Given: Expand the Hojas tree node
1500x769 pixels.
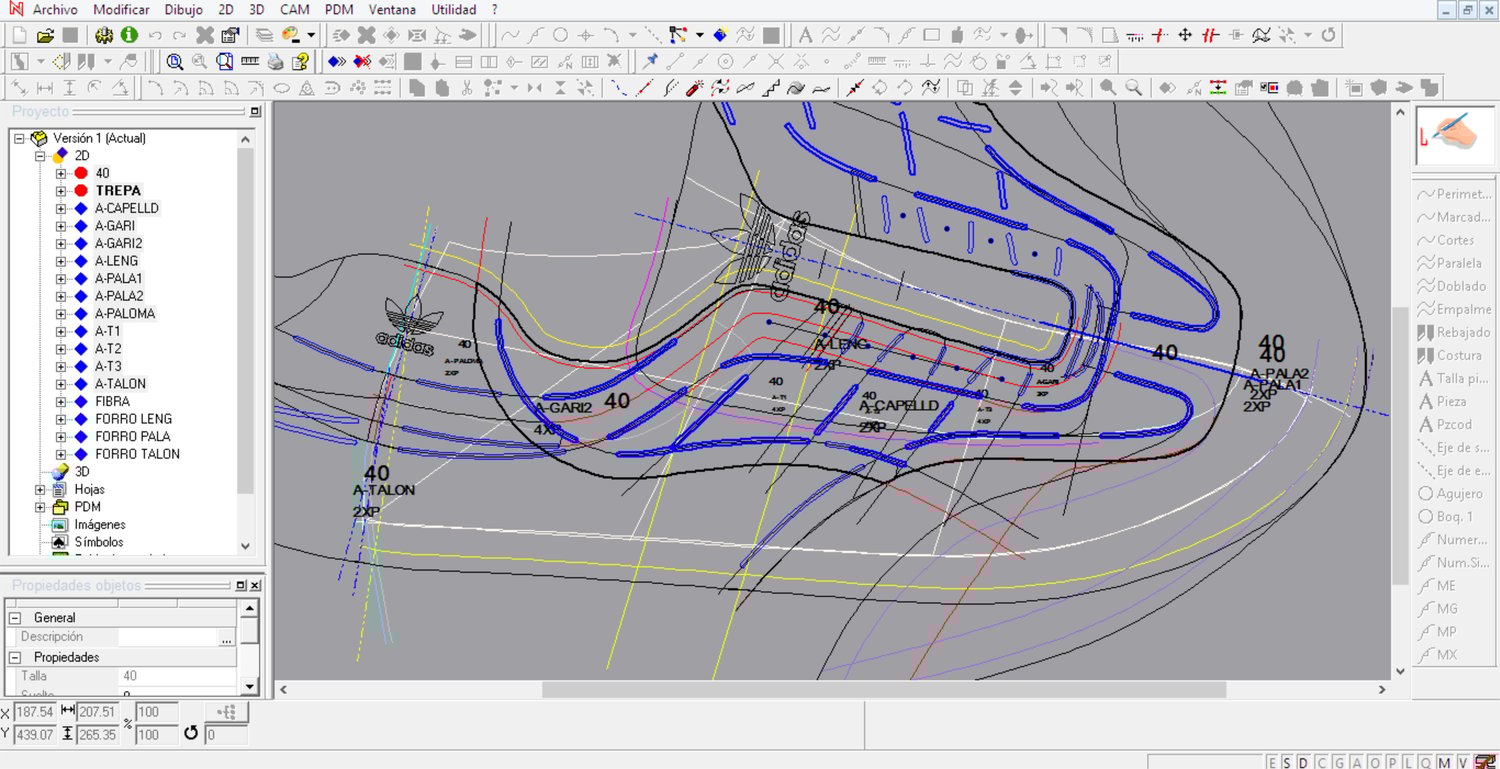Looking at the screenshot, I should 41,489.
